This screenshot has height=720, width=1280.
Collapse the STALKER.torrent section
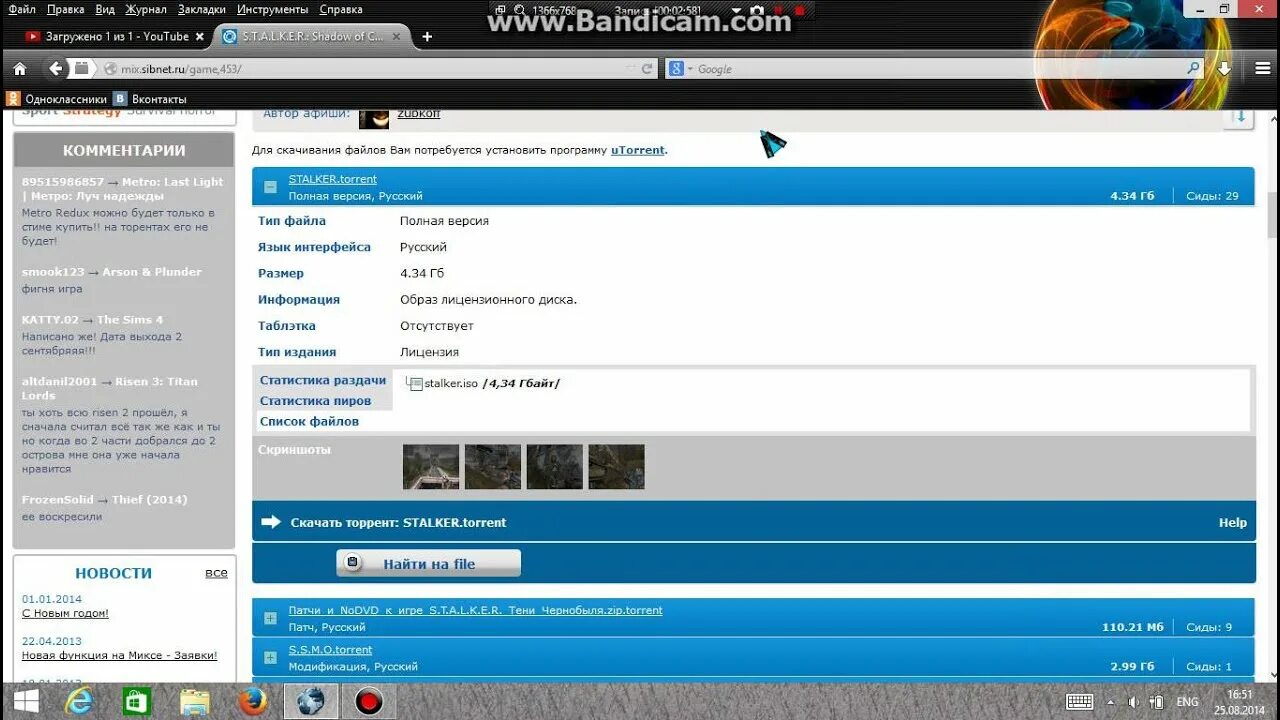tap(270, 187)
